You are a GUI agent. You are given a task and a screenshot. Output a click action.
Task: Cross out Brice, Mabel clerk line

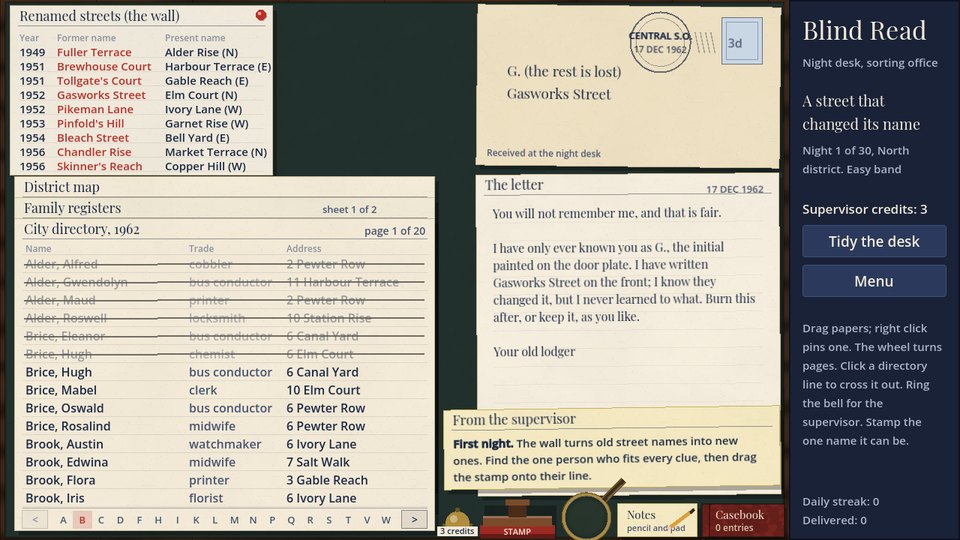(x=225, y=390)
